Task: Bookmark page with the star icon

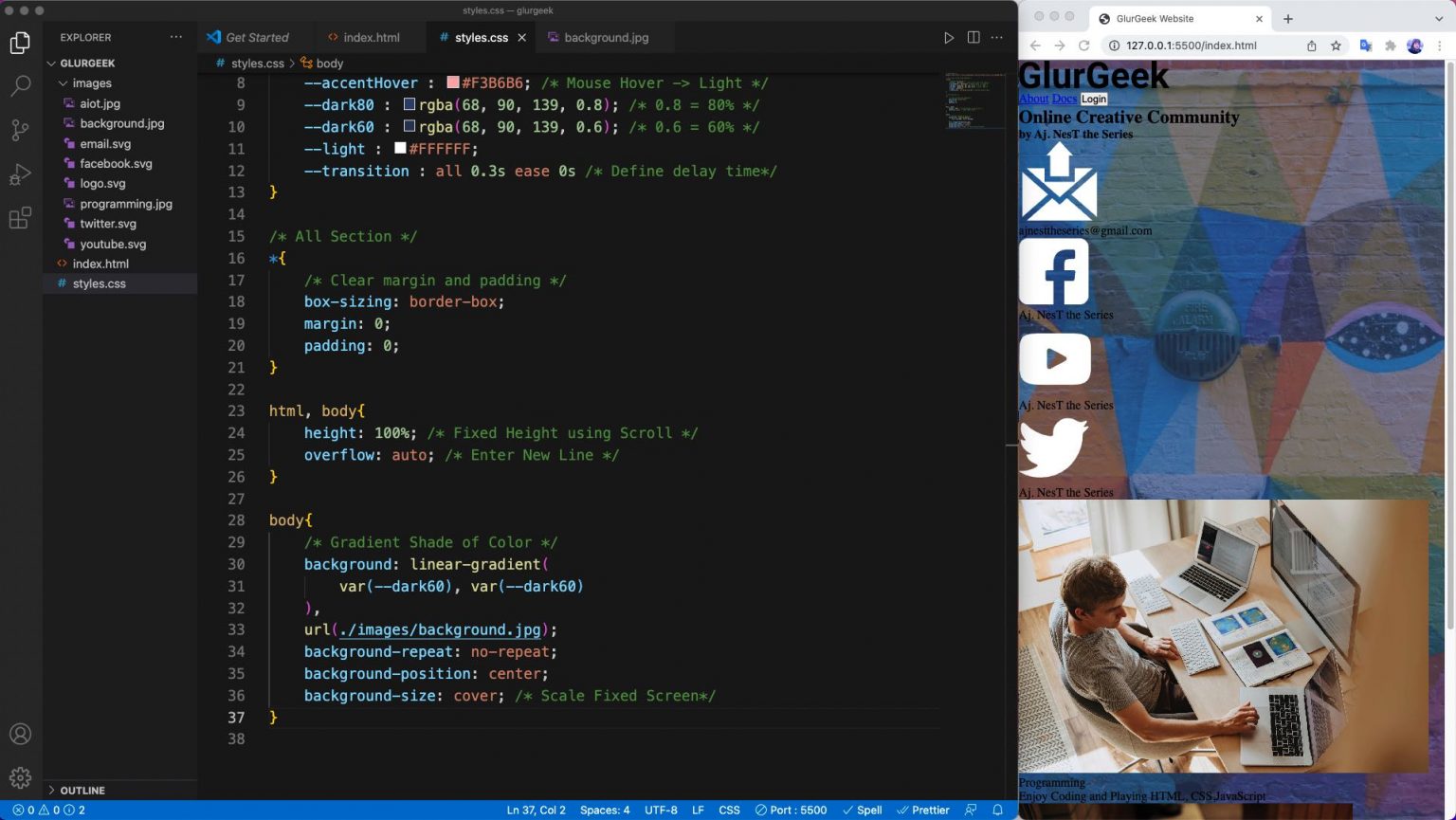Action: pyautogui.click(x=1336, y=46)
